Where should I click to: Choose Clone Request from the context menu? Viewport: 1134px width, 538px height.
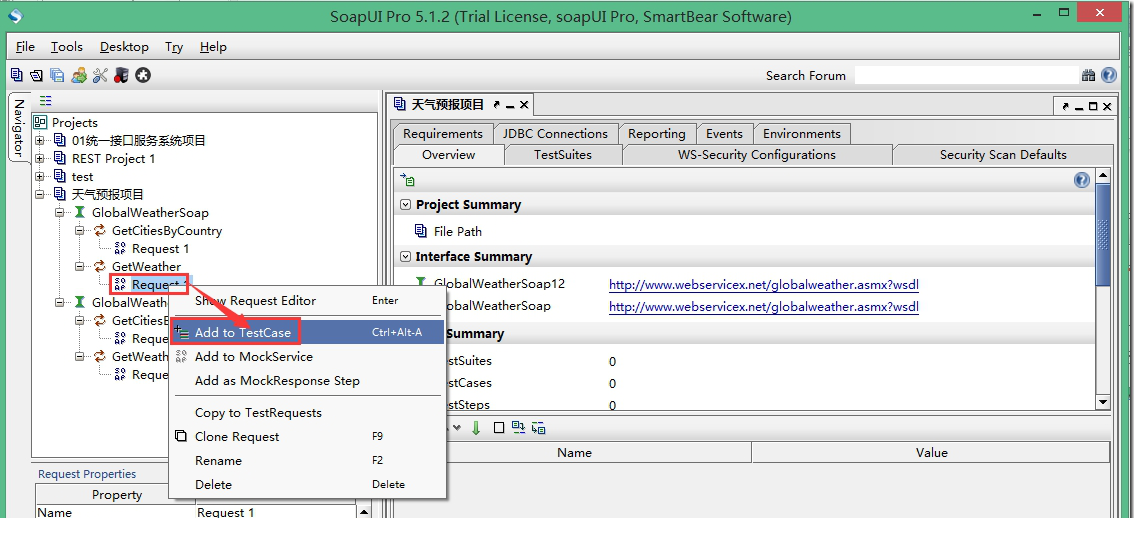click(307, 436)
